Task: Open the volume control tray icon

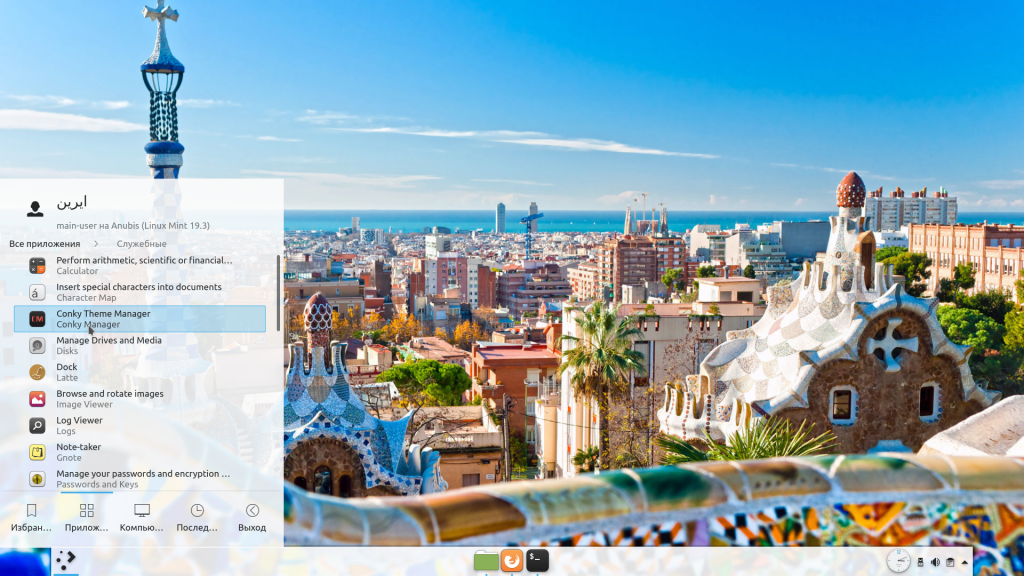Action: (935, 562)
